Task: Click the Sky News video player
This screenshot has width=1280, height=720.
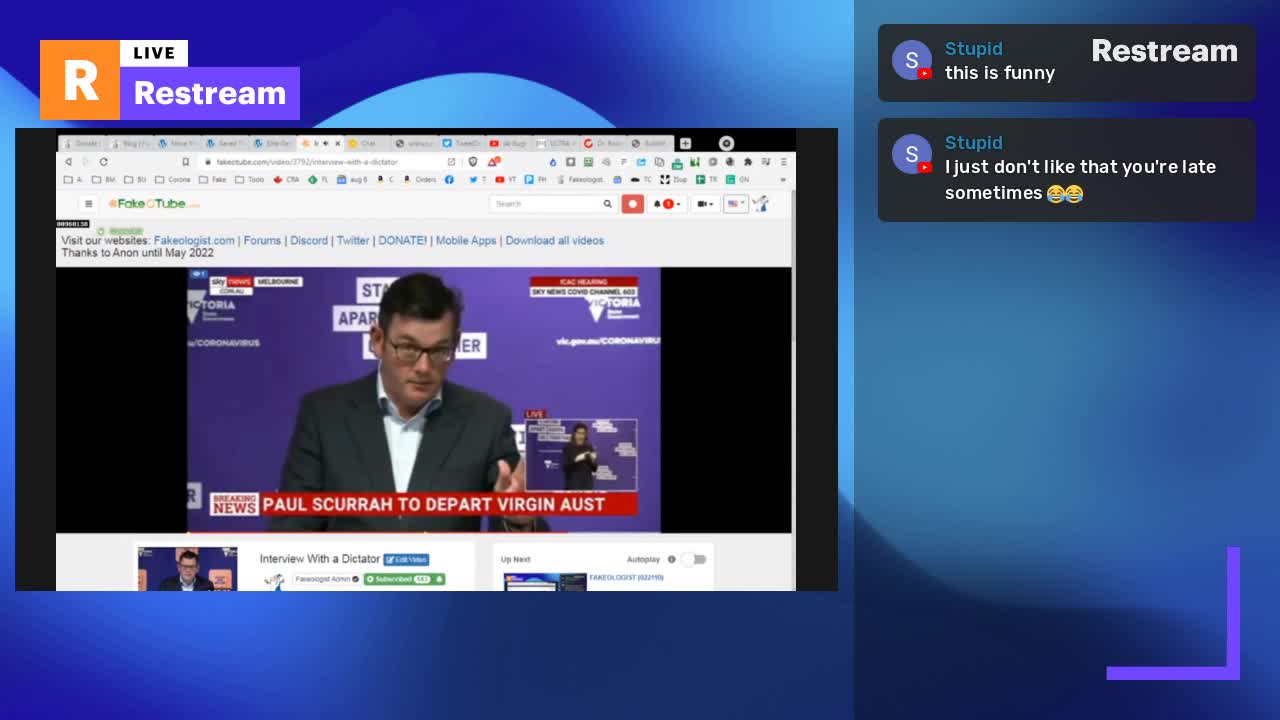Action: [x=423, y=400]
